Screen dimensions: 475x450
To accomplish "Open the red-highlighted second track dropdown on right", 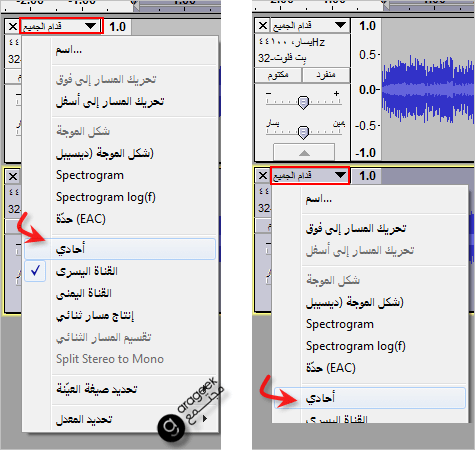I will point(310,175).
